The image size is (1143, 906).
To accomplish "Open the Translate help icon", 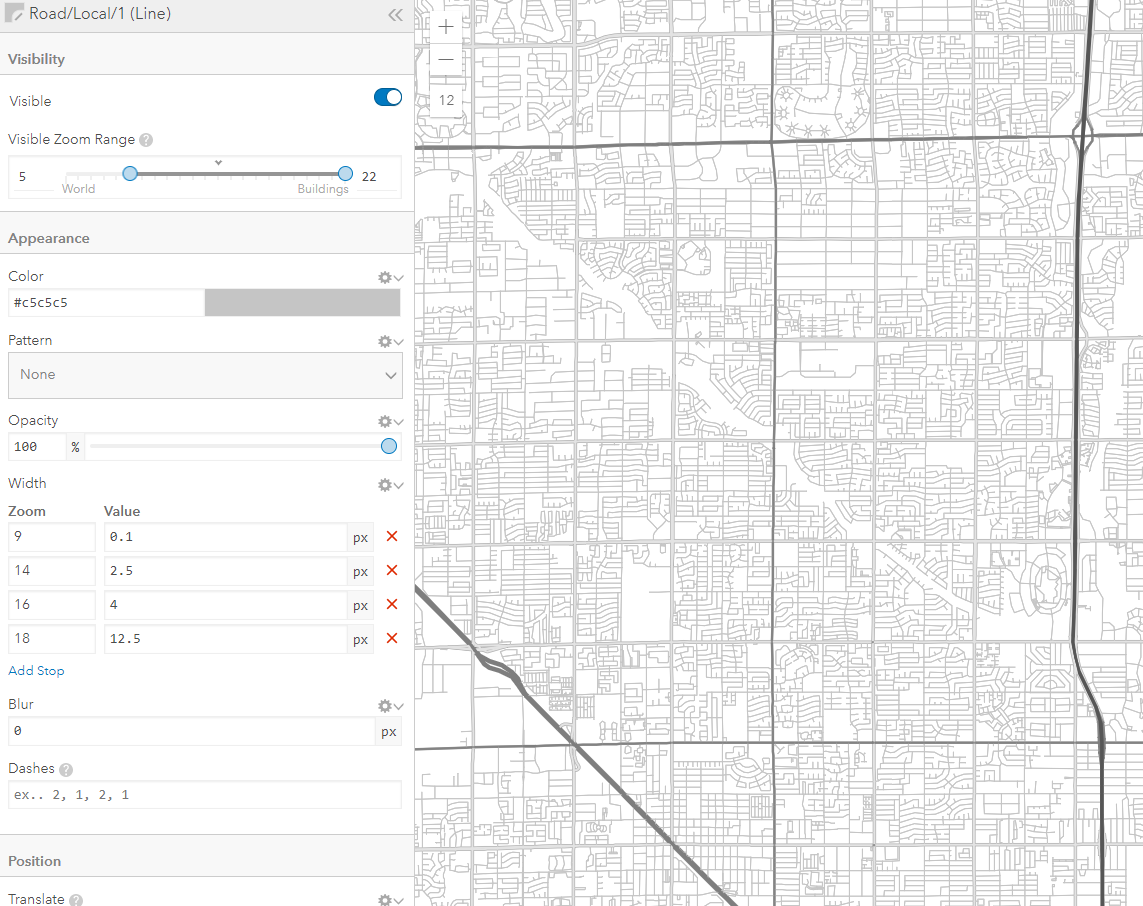I will [x=76, y=900].
